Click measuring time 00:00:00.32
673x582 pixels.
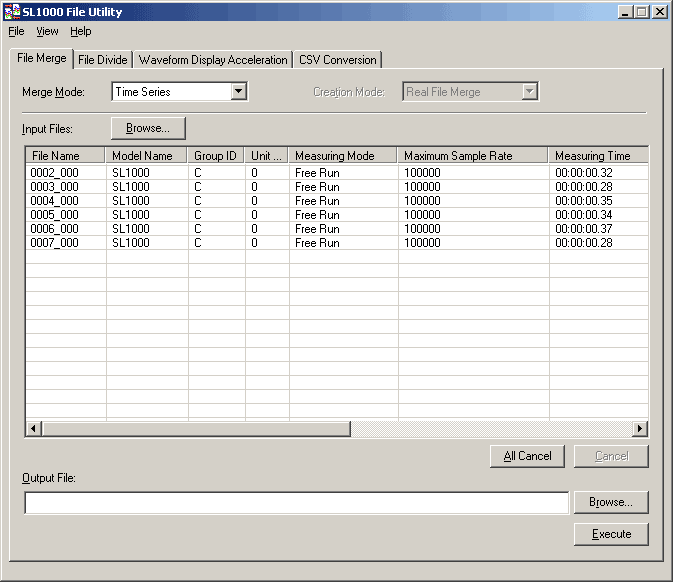(x=584, y=173)
